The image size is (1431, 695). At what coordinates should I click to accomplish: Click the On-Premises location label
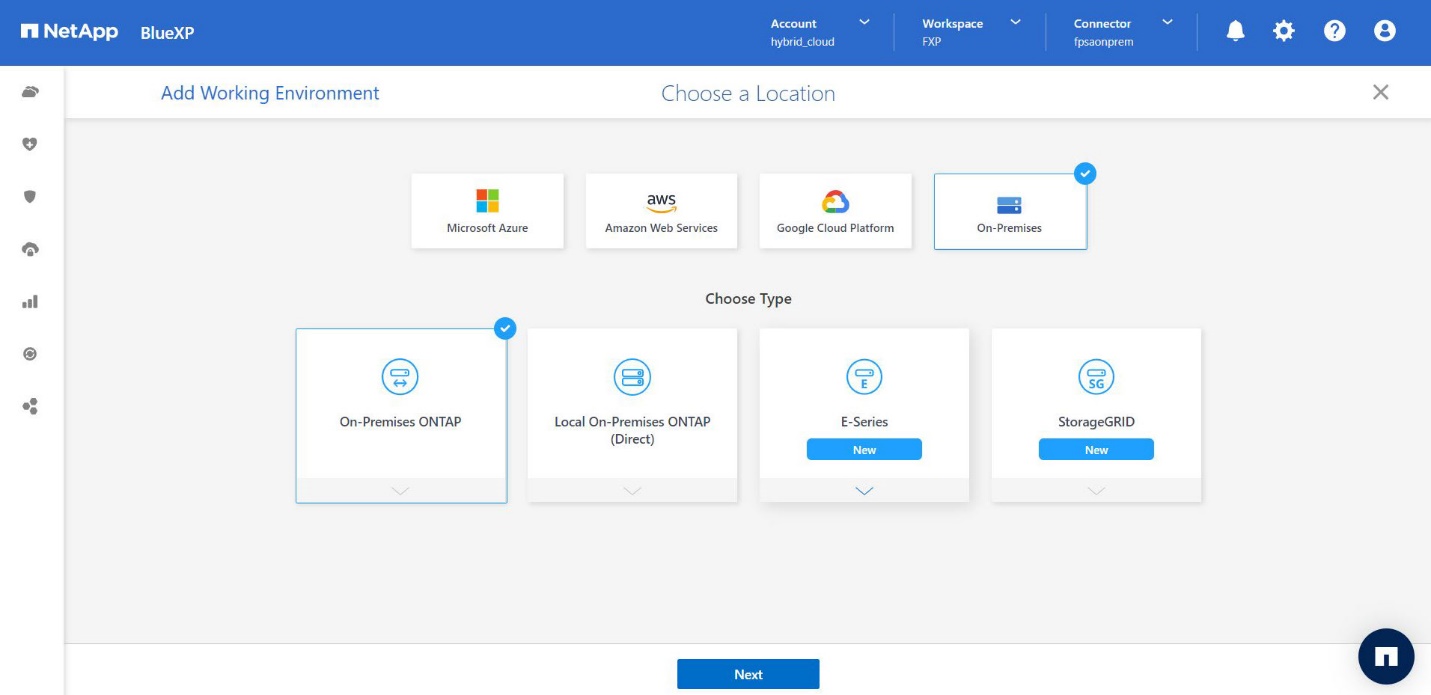[x=1009, y=228]
